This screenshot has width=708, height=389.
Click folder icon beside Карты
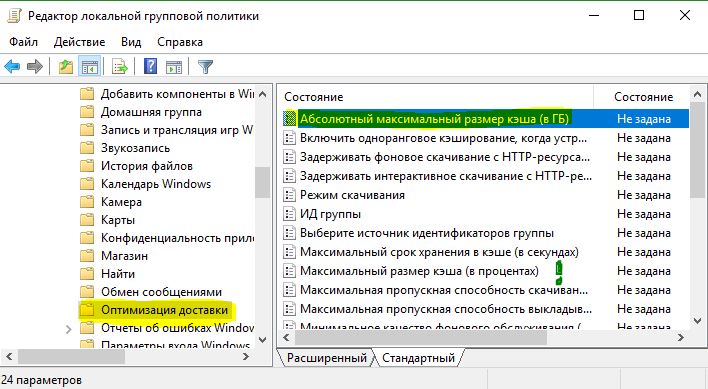tap(87, 220)
